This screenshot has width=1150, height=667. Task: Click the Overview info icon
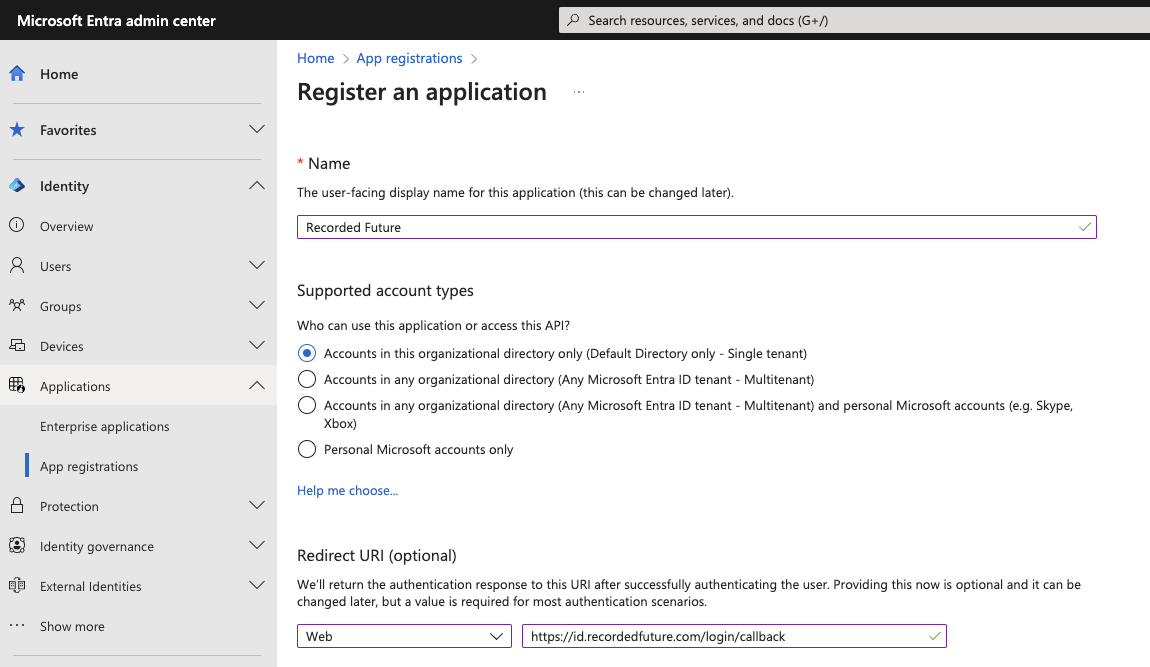(x=17, y=226)
